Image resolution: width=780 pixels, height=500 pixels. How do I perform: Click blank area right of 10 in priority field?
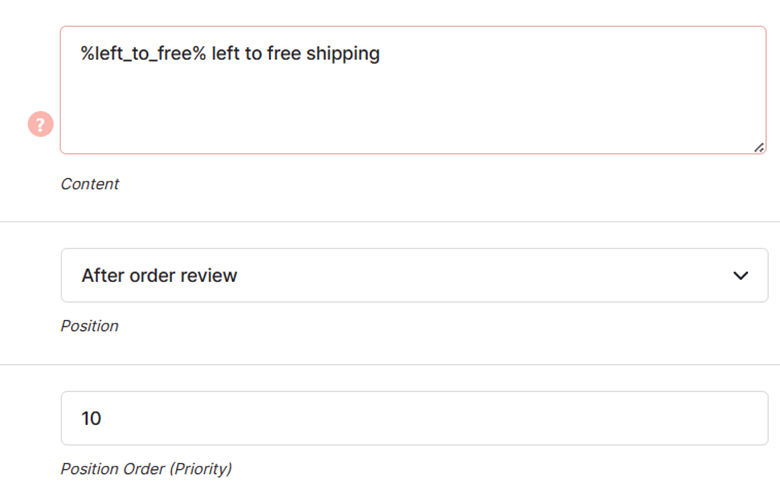tap(433, 418)
